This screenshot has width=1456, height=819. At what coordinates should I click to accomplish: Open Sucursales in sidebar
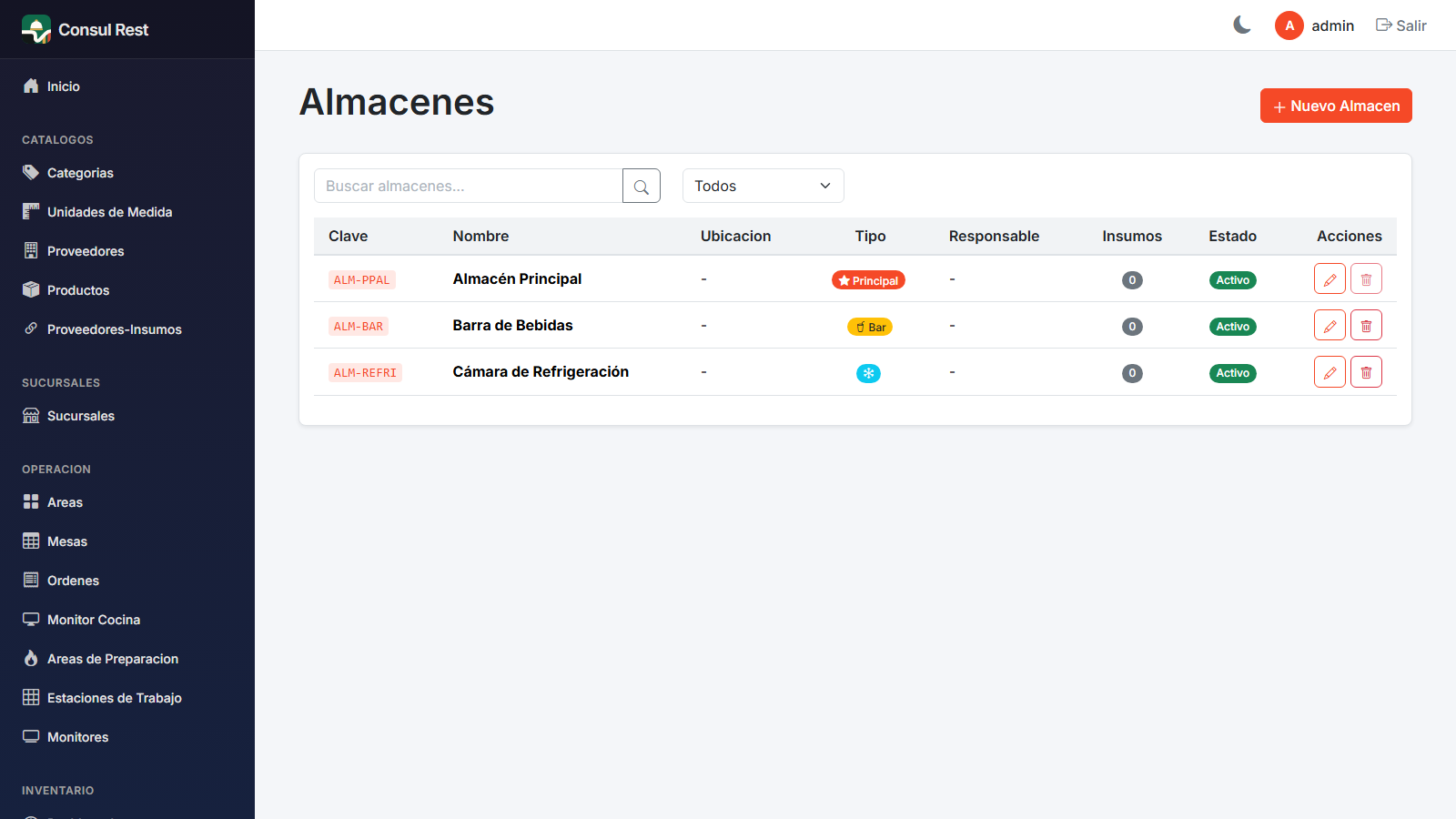coord(127,416)
